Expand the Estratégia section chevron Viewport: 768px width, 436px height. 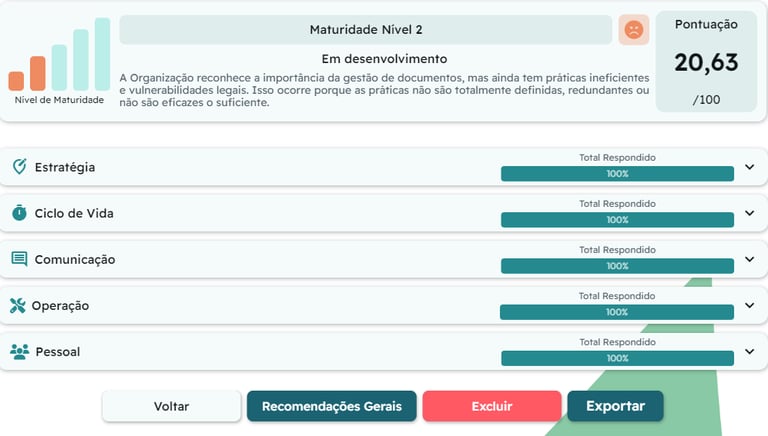pyautogui.click(x=749, y=167)
